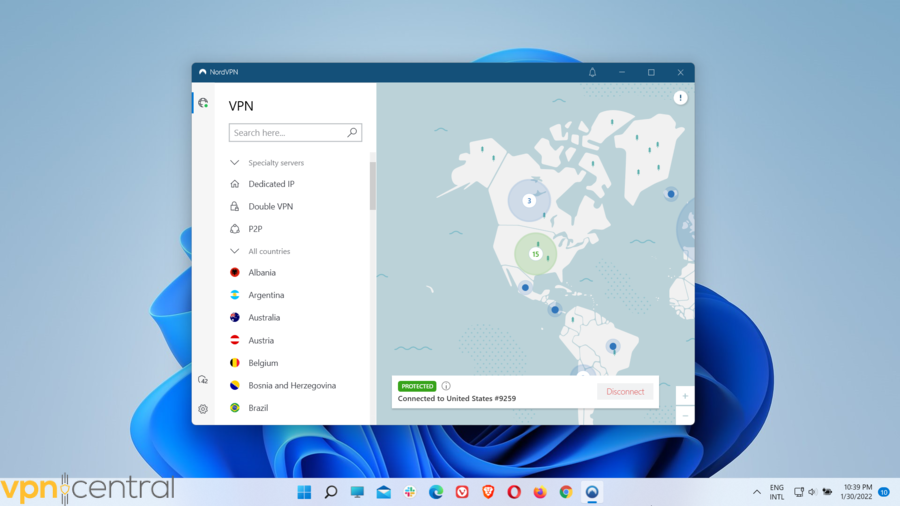Open Brave browser from the taskbar
Viewport: 900px width, 506px height.
click(x=488, y=492)
